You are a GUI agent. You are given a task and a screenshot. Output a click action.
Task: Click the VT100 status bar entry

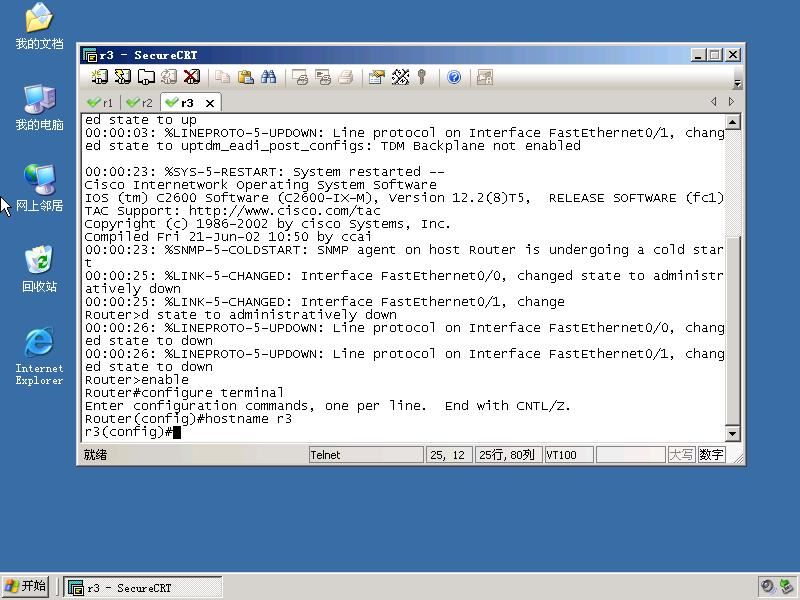[x=569, y=455]
